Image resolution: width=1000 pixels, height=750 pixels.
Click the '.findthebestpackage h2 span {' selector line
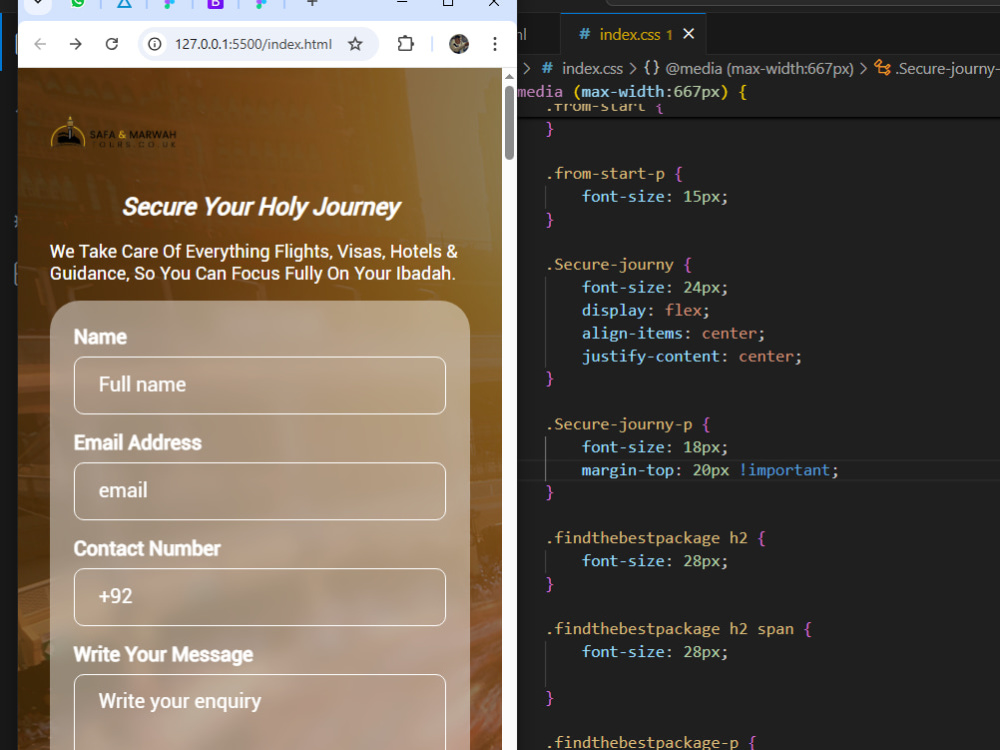coord(679,629)
